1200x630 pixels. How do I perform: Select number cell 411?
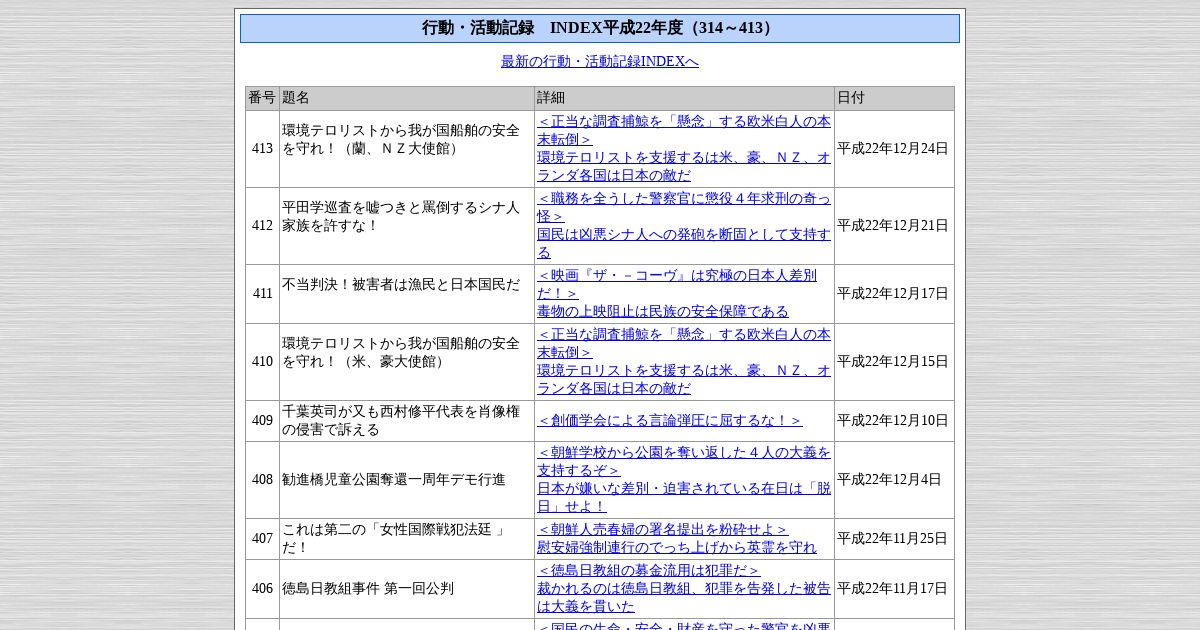pyautogui.click(x=262, y=294)
